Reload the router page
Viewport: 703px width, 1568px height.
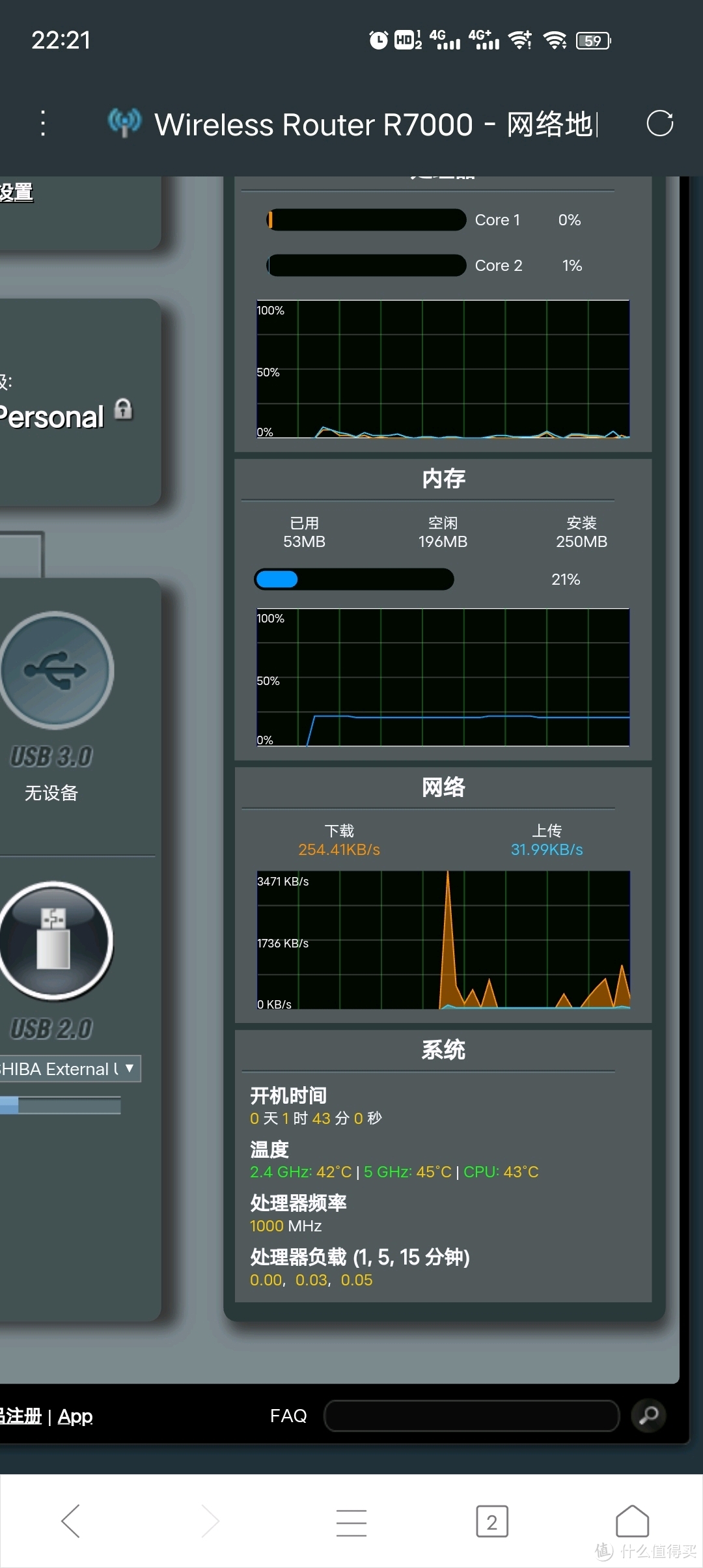click(x=659, y=123)
